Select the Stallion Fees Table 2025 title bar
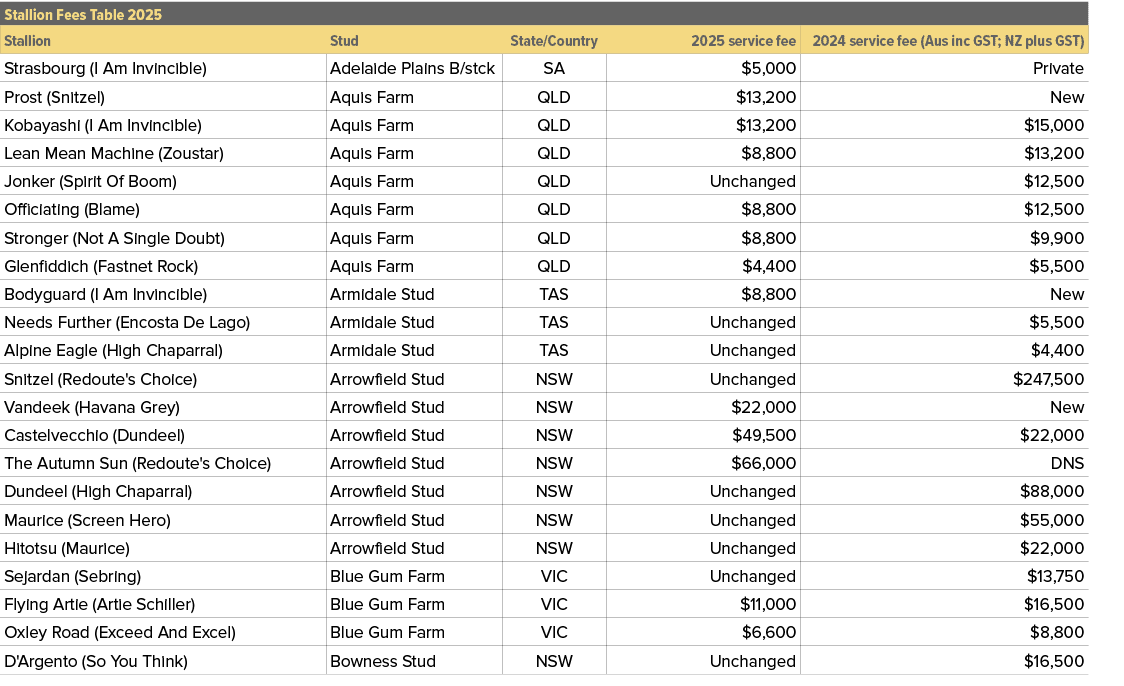1124x686 pixels. click(83, 14)
